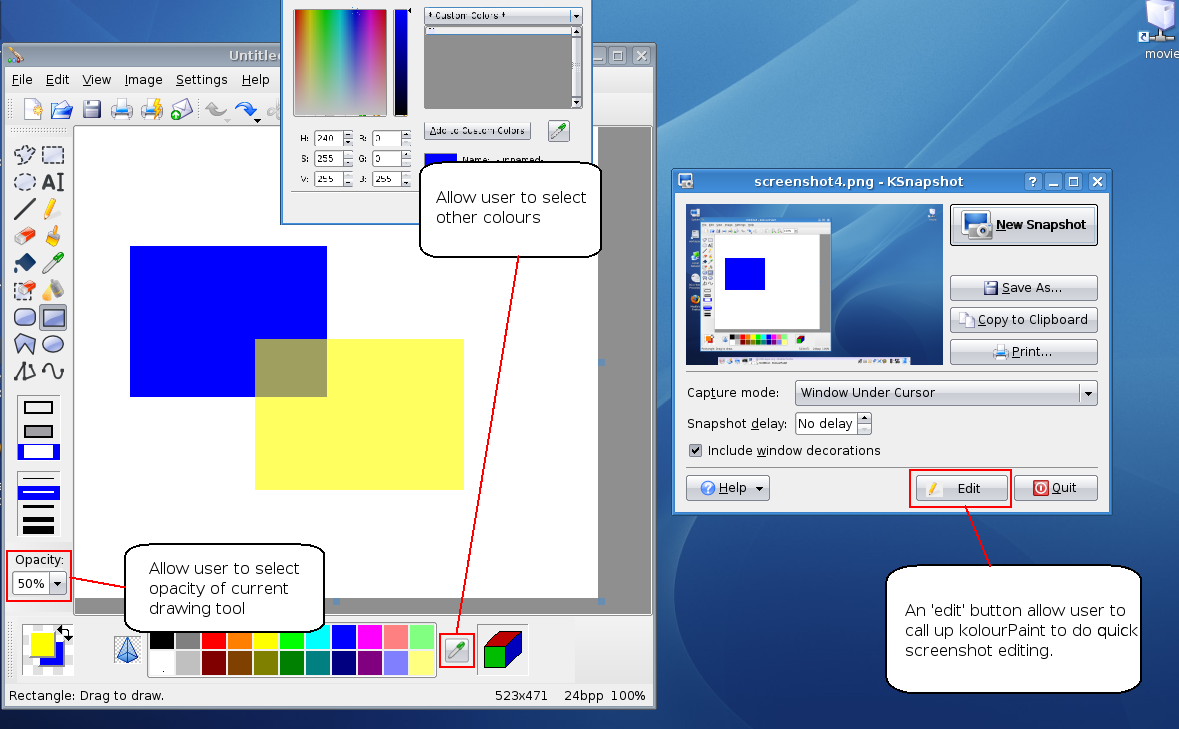This screenshot has height=729, width=1179.
Task: Select the Eraser tool
Action: 25,236
